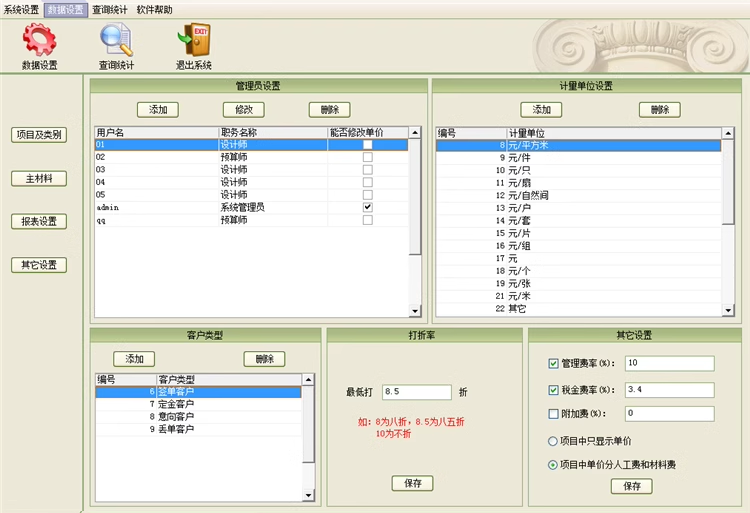Enable the 附加费 checkbox

[x=553, y=414]
